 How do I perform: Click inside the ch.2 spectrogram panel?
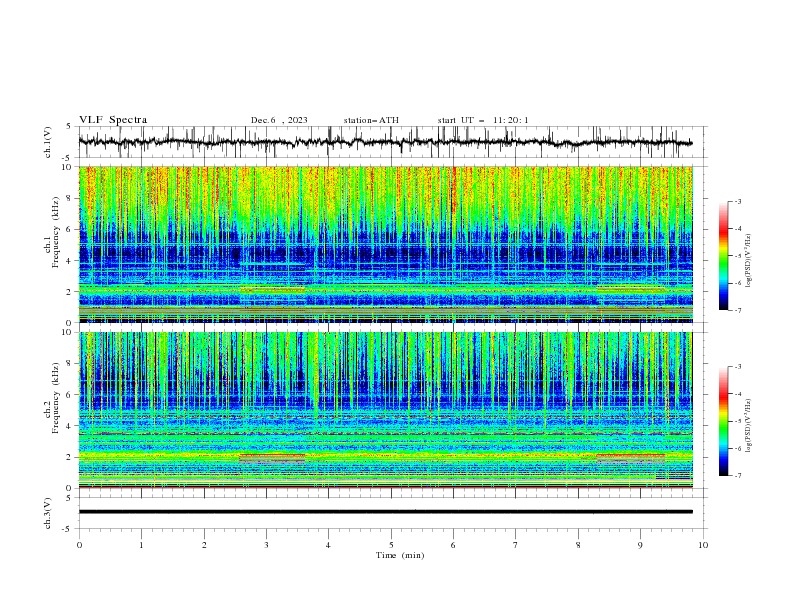point(385,410)
